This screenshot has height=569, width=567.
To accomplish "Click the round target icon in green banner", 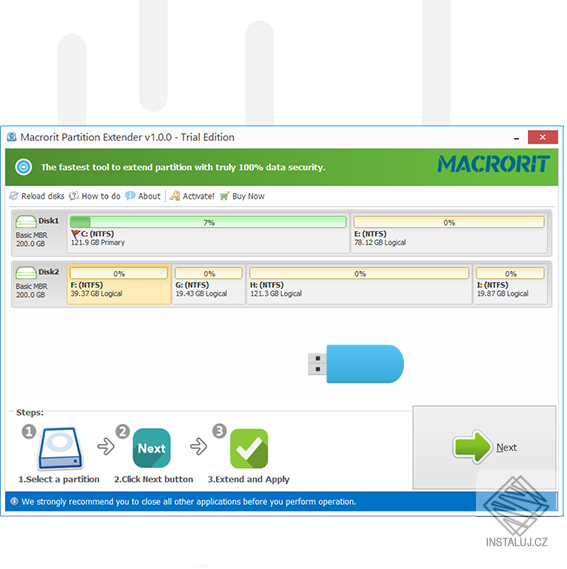I will coord(24,167).
